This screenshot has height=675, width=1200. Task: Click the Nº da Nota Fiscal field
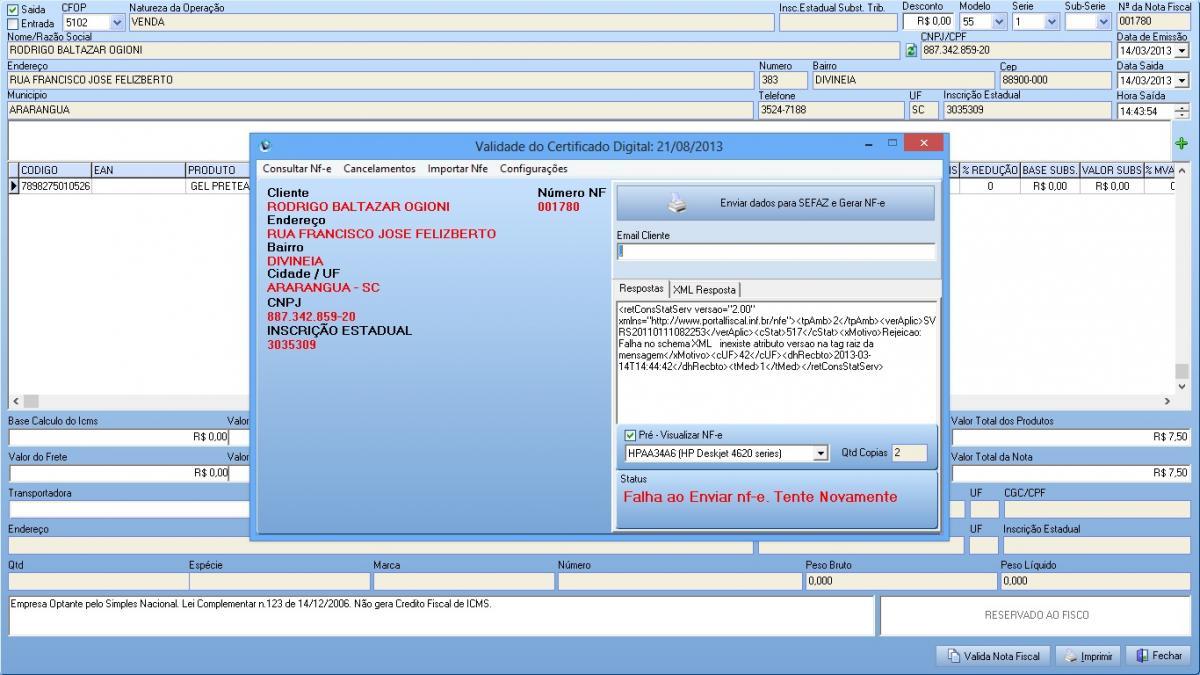click(x=1153, y=21)
